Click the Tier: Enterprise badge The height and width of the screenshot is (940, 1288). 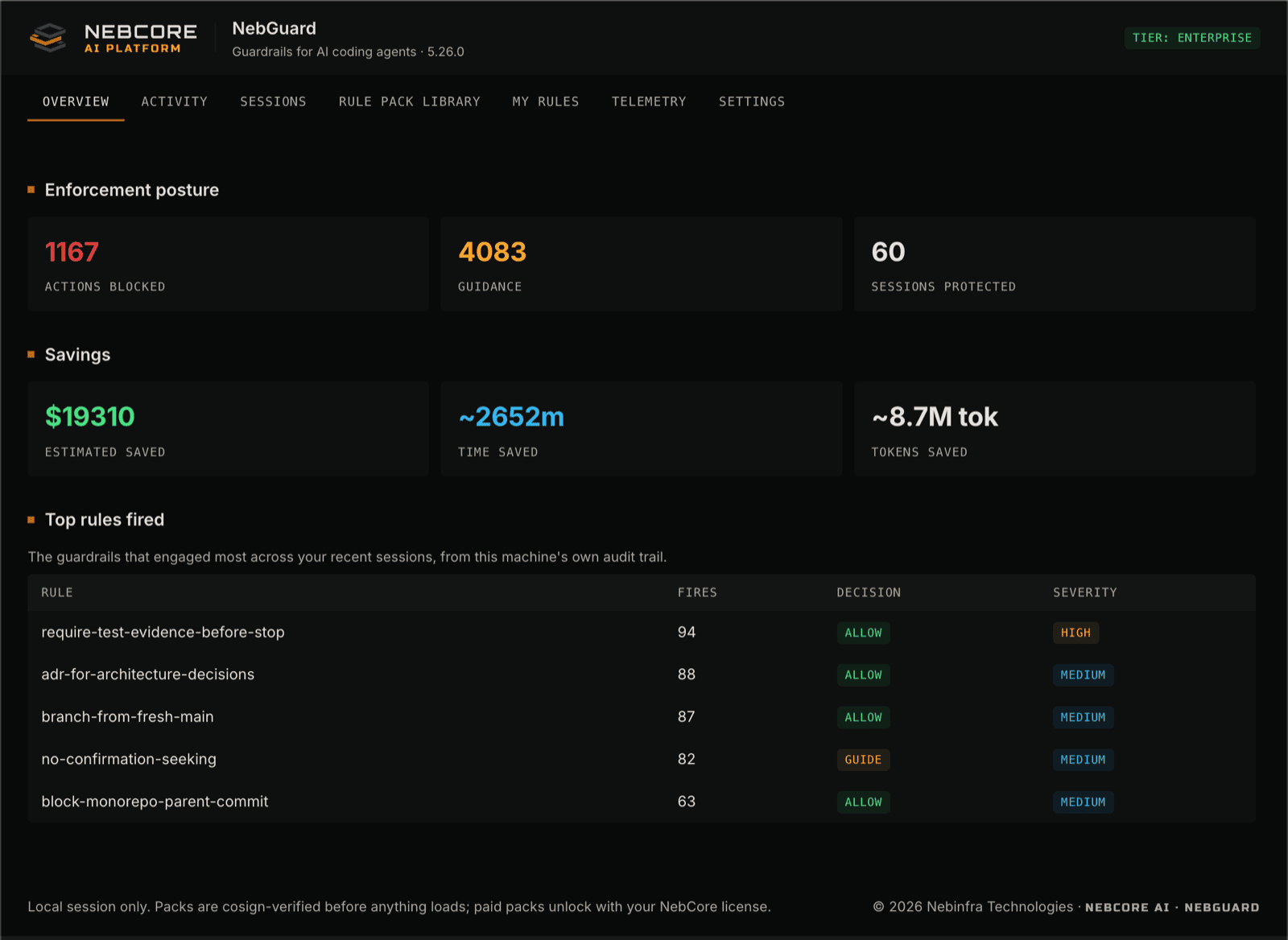tap(1192, 38)
